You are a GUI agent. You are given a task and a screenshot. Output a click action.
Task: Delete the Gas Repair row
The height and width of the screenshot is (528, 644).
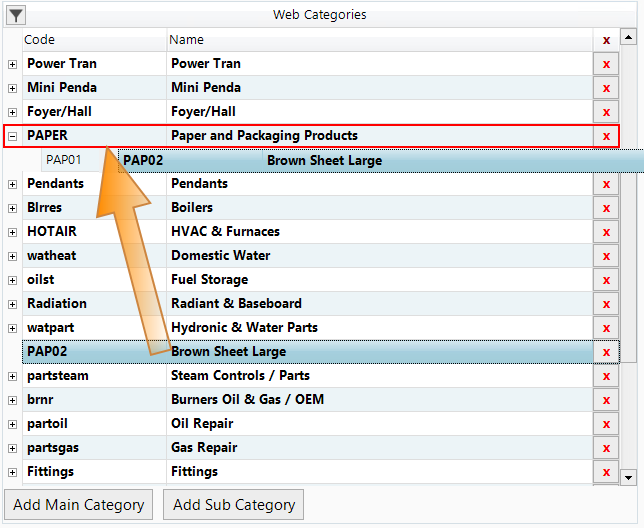point(606,448)
